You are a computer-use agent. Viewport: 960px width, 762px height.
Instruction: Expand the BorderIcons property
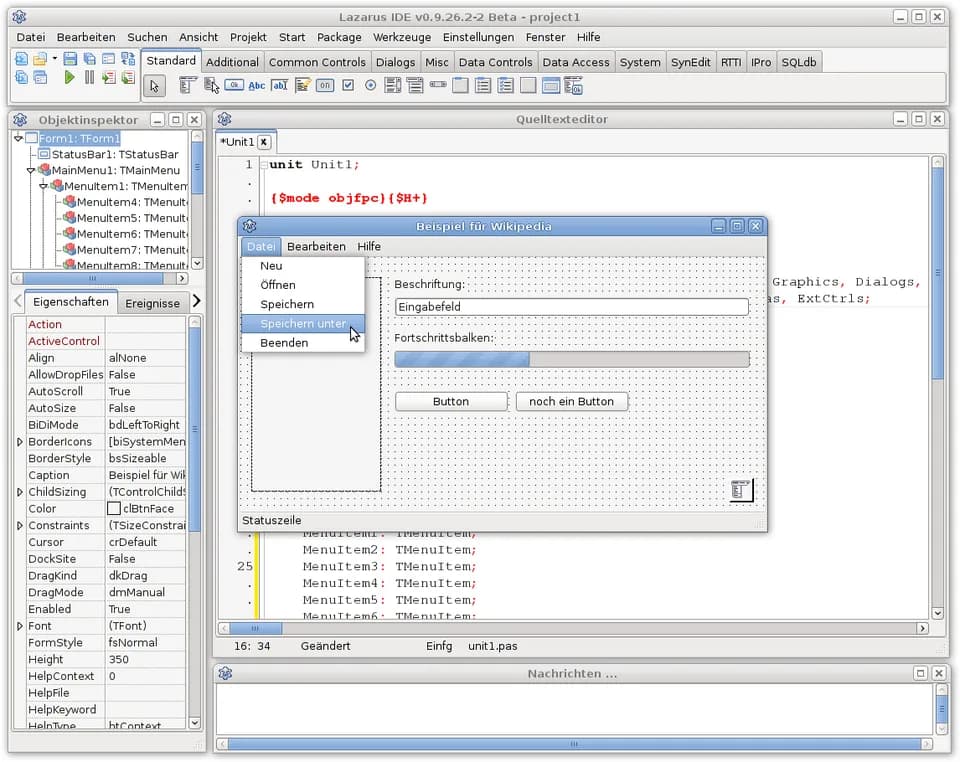(x=19, y=442)
